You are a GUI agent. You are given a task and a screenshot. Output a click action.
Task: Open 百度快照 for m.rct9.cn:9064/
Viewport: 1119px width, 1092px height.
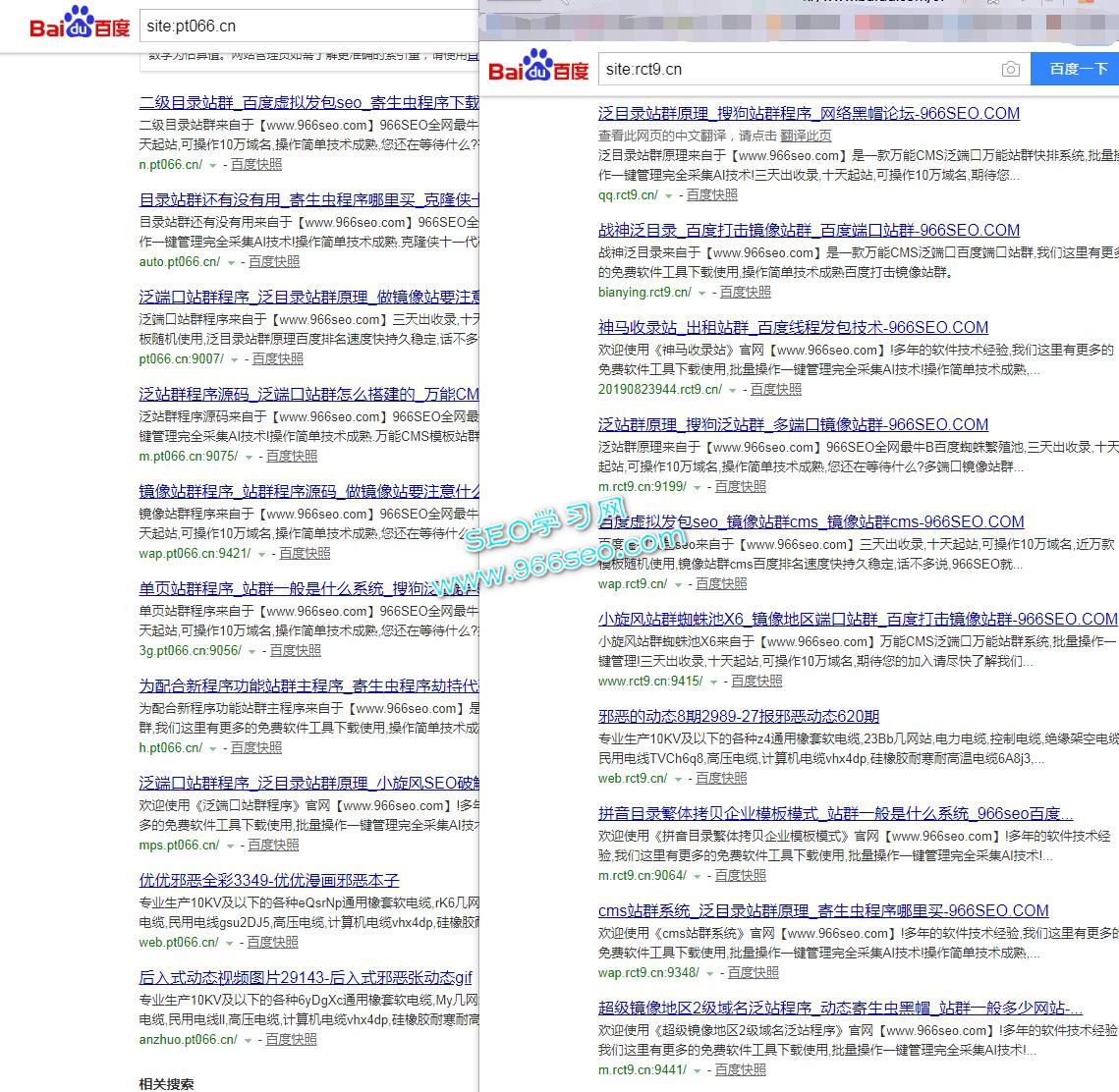(741, 875)
